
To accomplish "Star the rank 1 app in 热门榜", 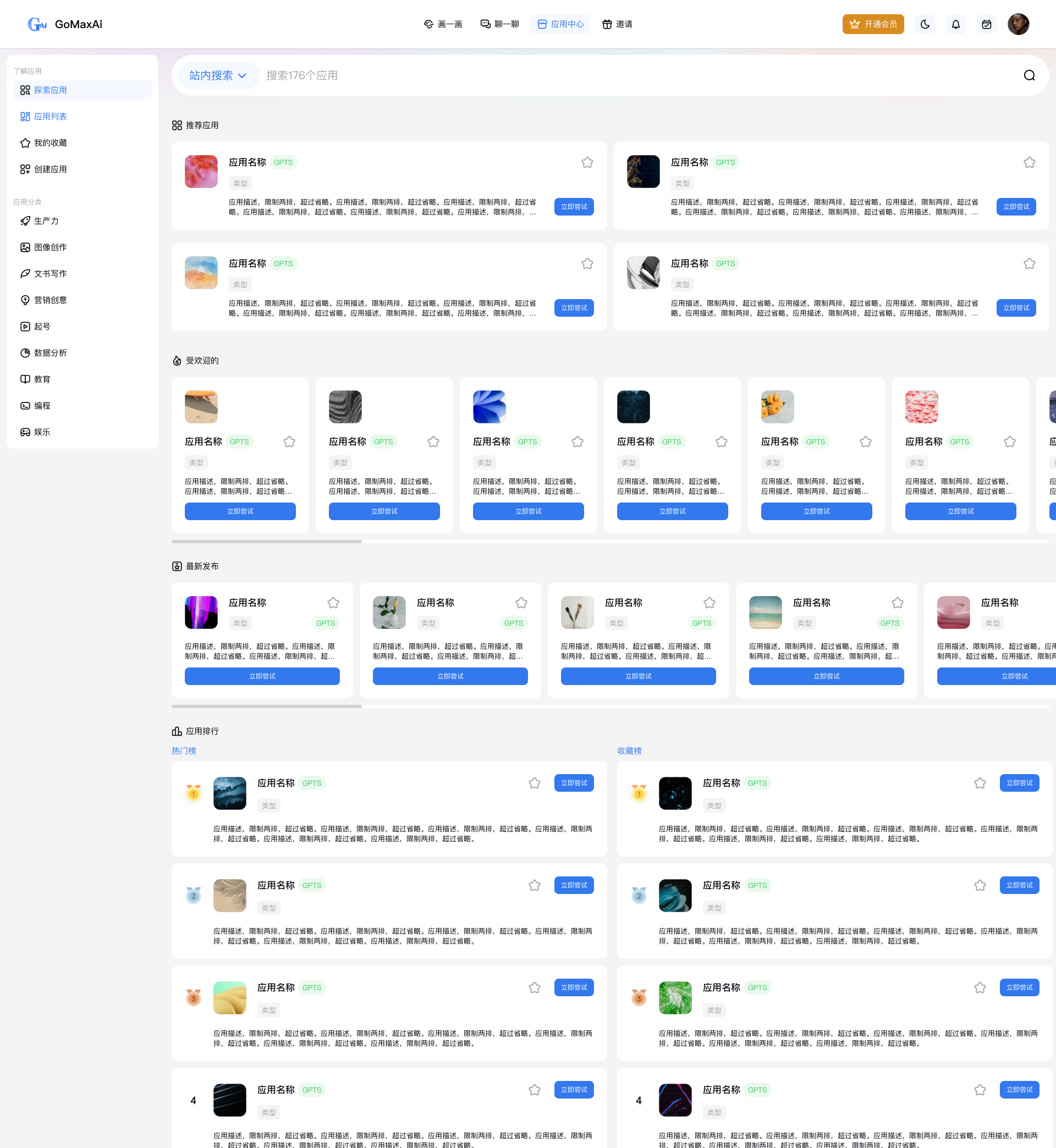I will click(x=534, y=783).
